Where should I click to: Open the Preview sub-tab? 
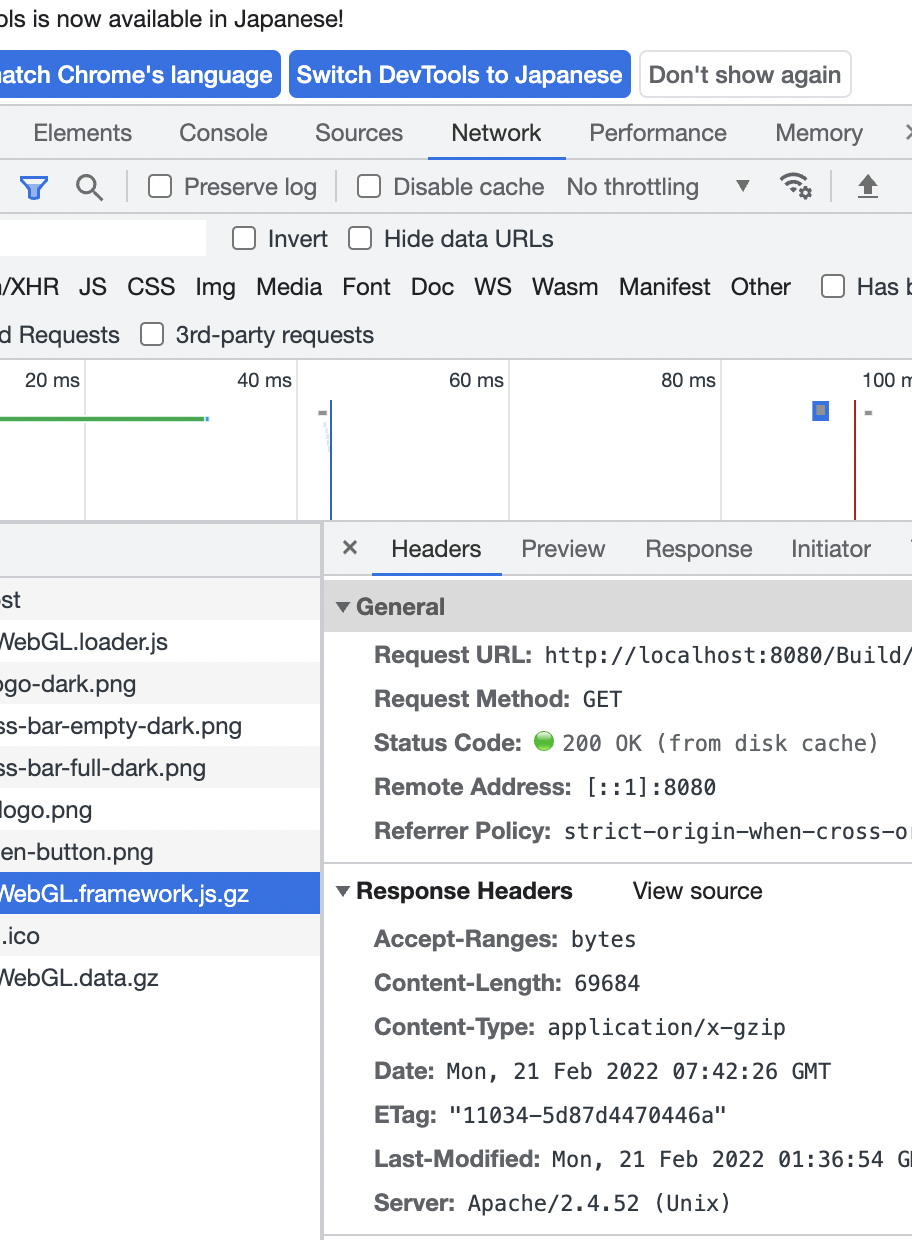coord(563,549)
